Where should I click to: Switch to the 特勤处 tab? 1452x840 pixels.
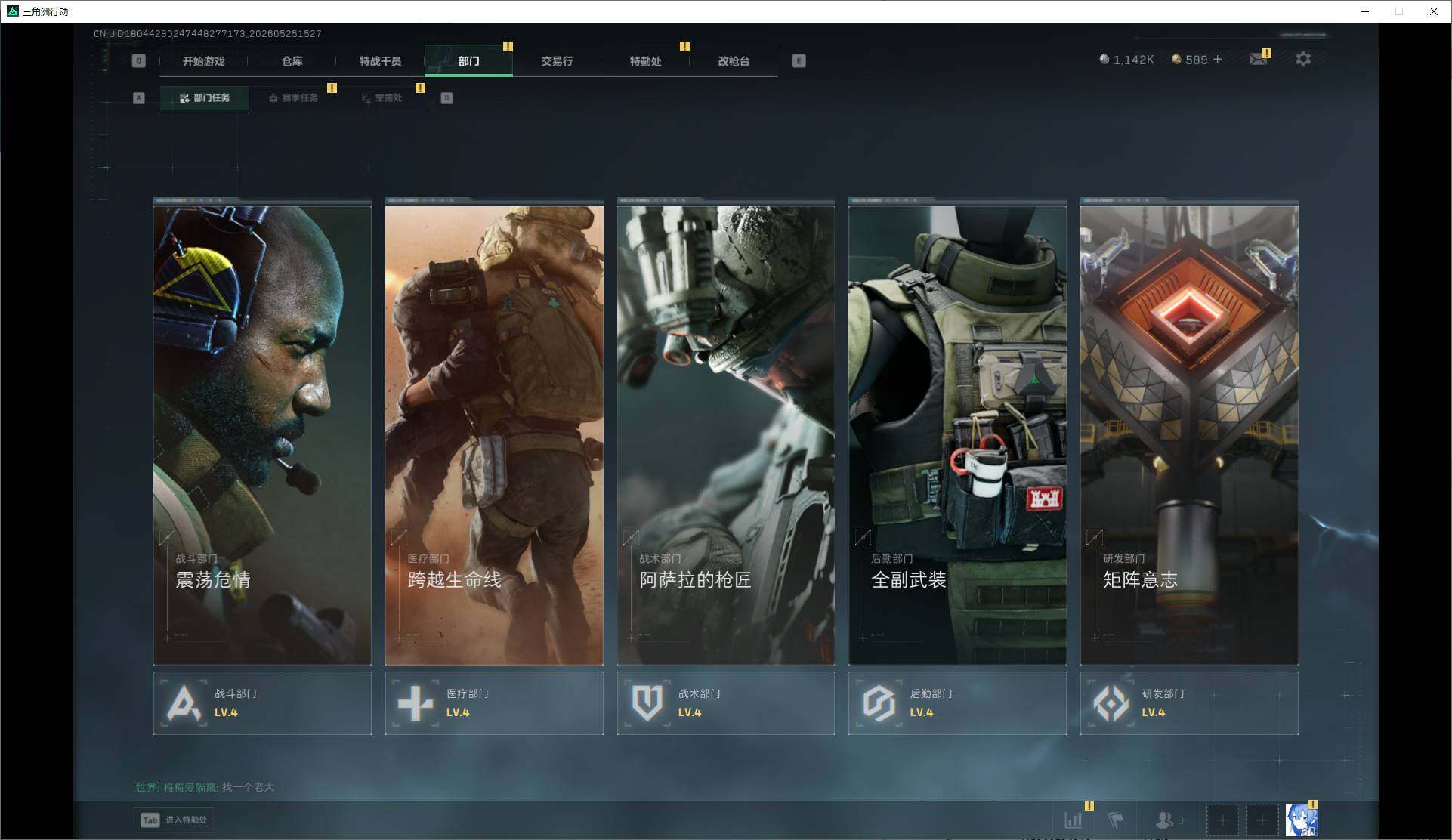(645, 61)
